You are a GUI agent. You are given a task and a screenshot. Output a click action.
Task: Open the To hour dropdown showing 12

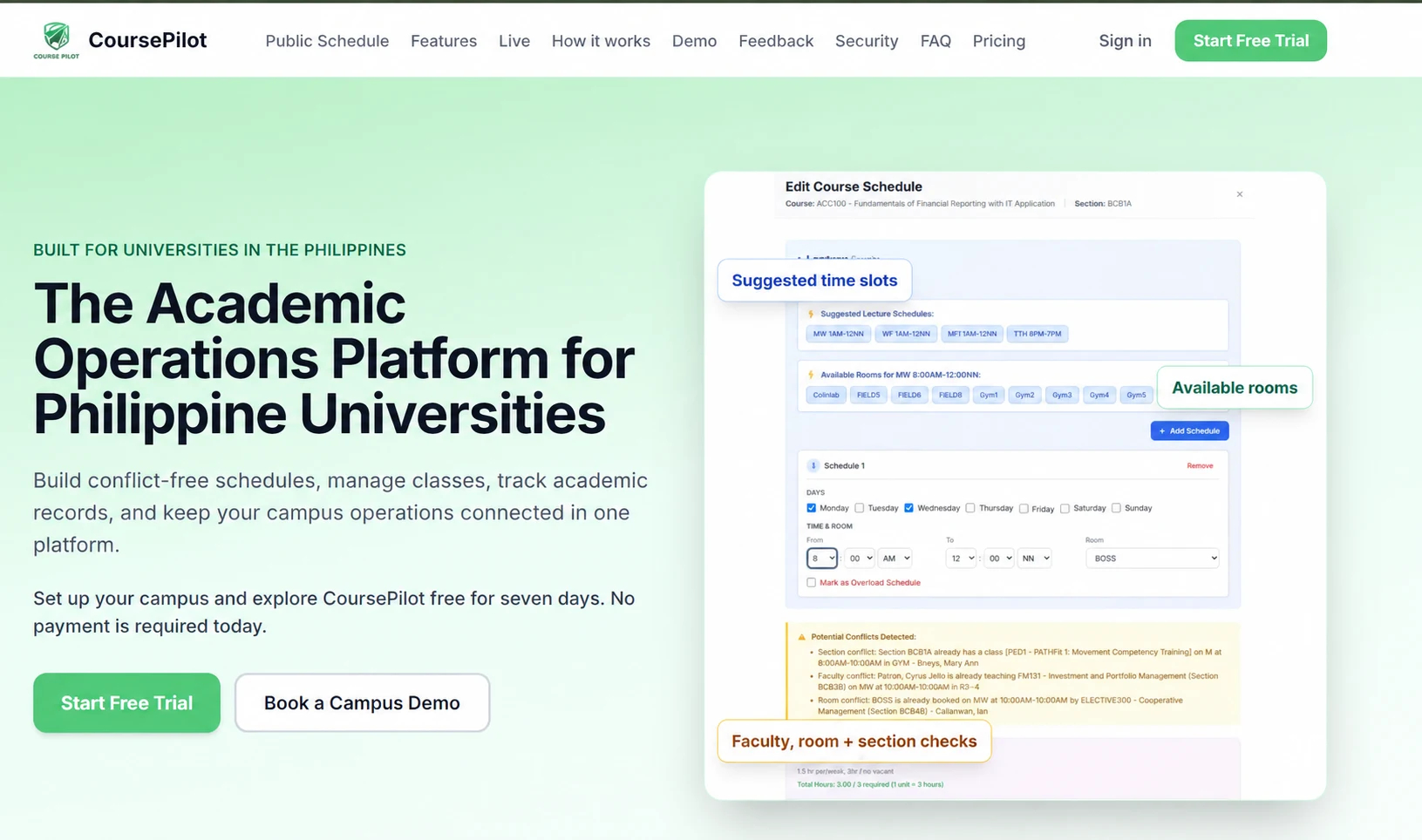click(x=962, y=559)
